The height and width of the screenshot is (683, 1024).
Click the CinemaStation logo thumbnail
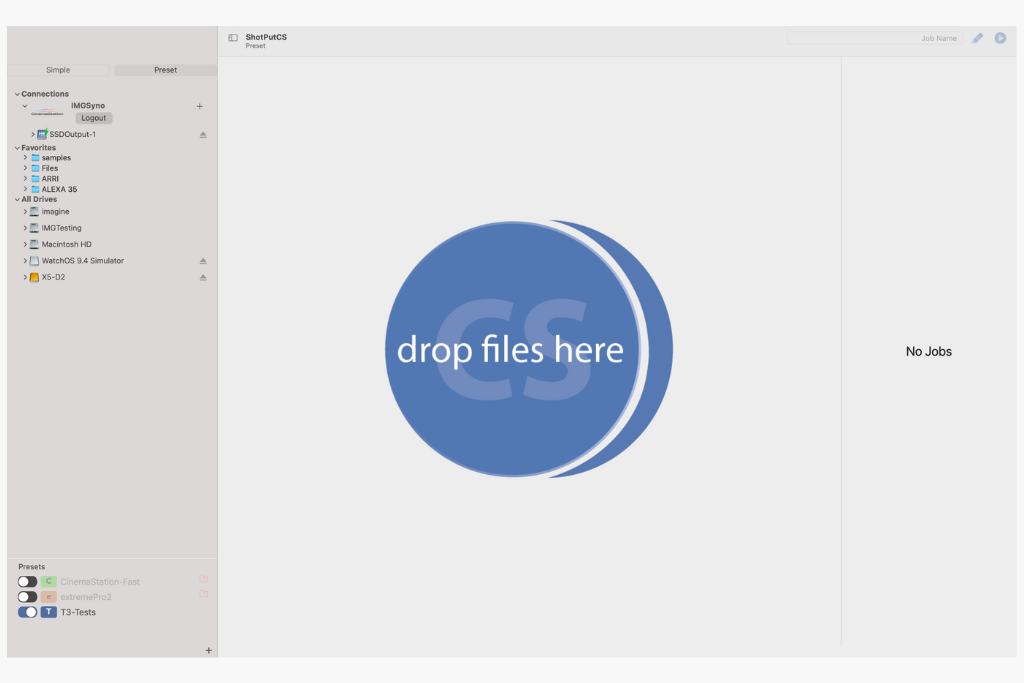point(47,113)
